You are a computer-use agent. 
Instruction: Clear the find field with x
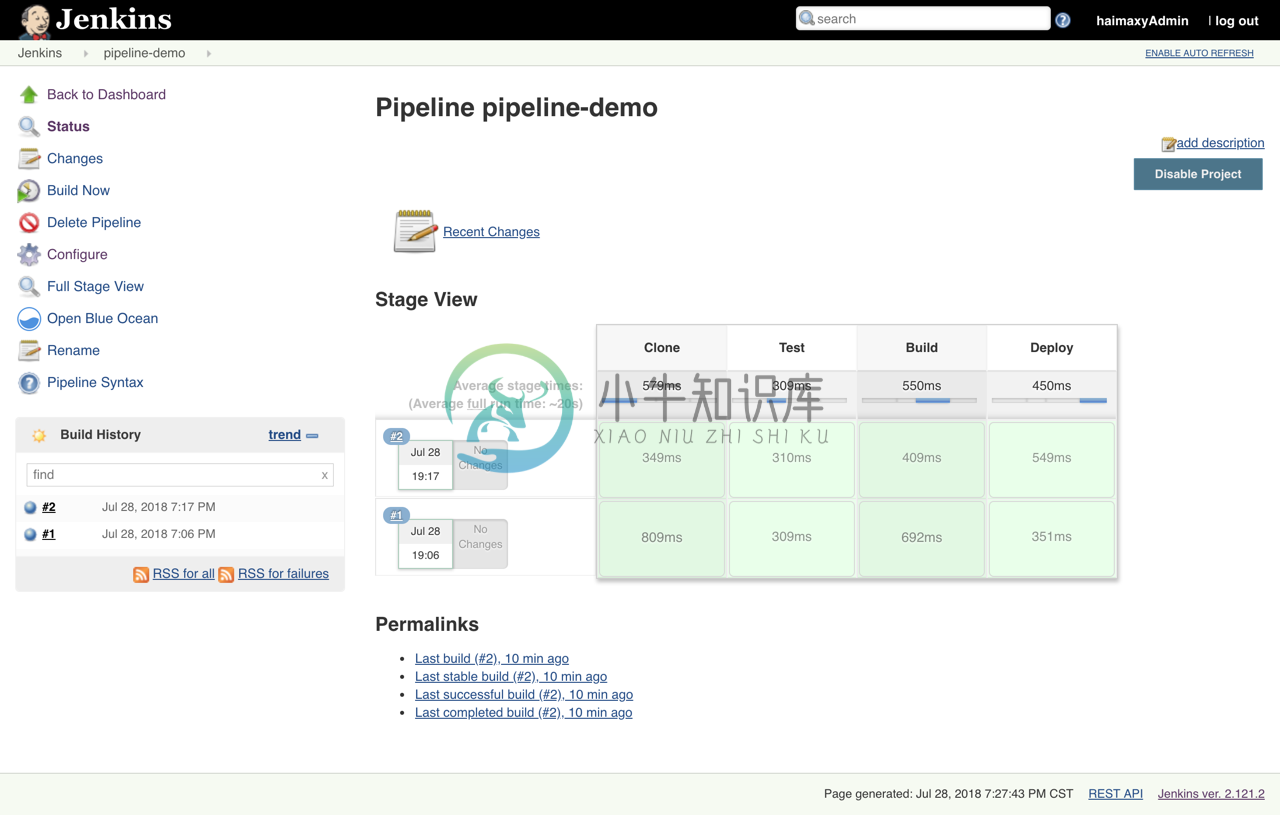324,476
